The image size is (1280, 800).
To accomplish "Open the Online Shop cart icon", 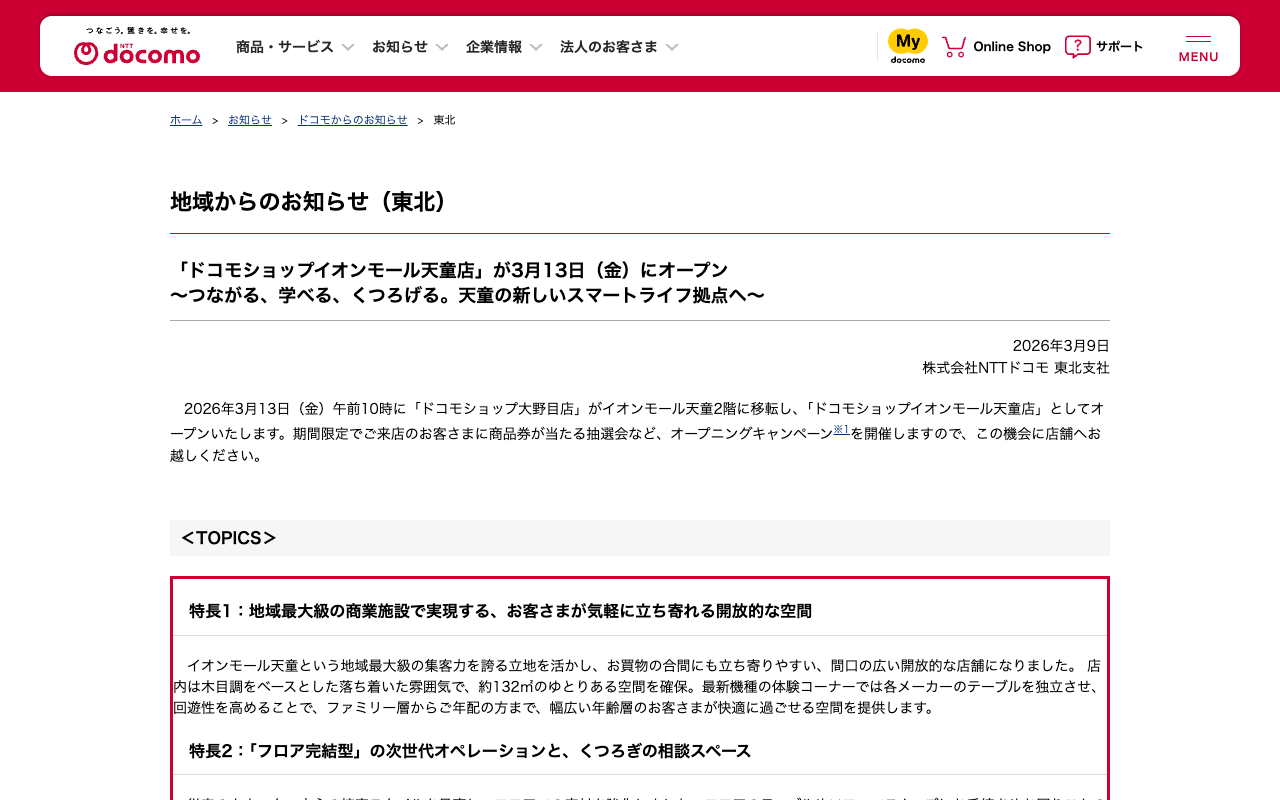I will (954, 46).
